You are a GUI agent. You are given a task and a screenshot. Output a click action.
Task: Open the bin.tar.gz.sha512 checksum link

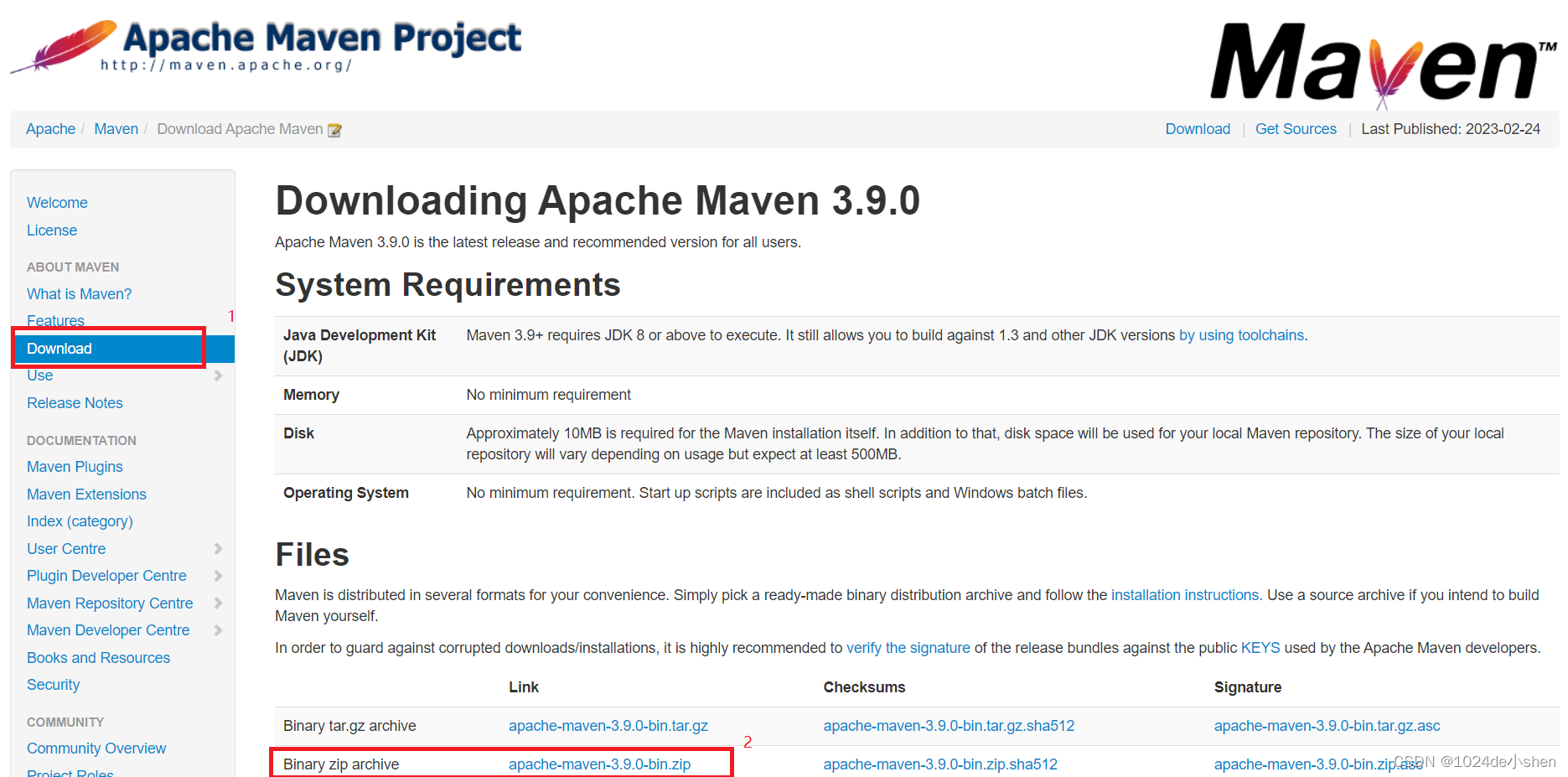pyautogui.click(x=949, y=726)
